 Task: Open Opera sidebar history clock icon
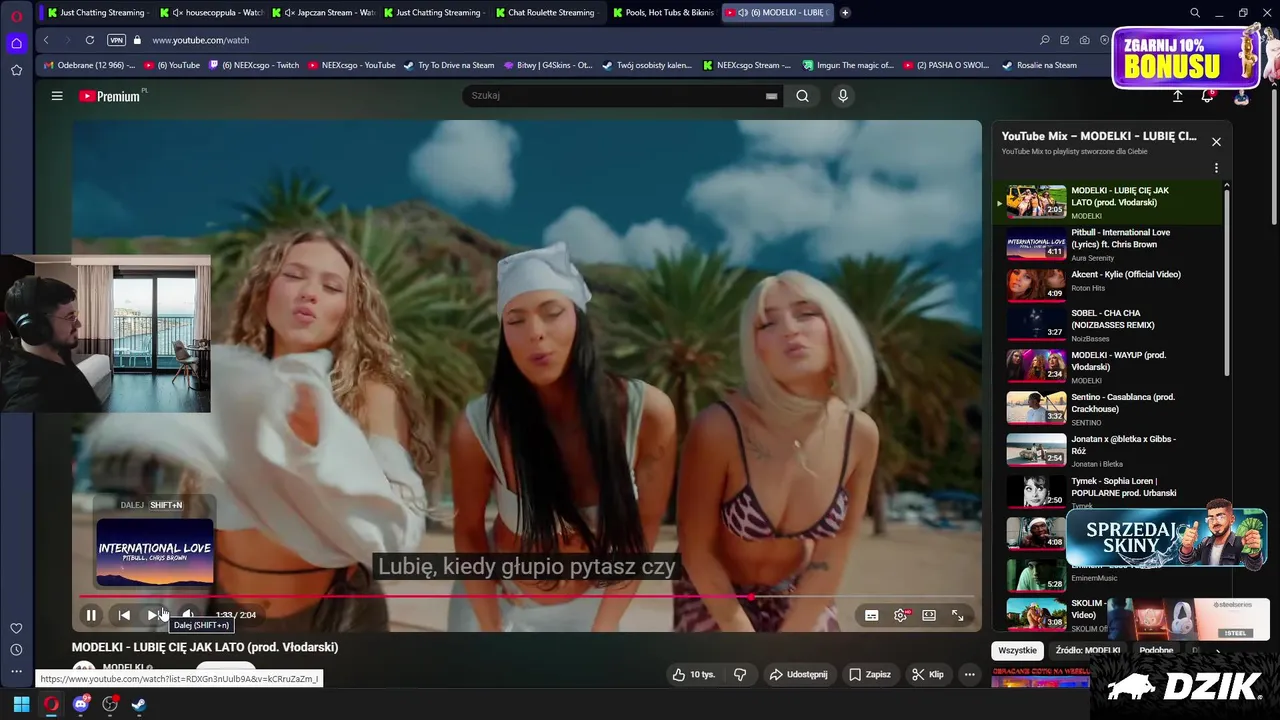tap(16, 650)
